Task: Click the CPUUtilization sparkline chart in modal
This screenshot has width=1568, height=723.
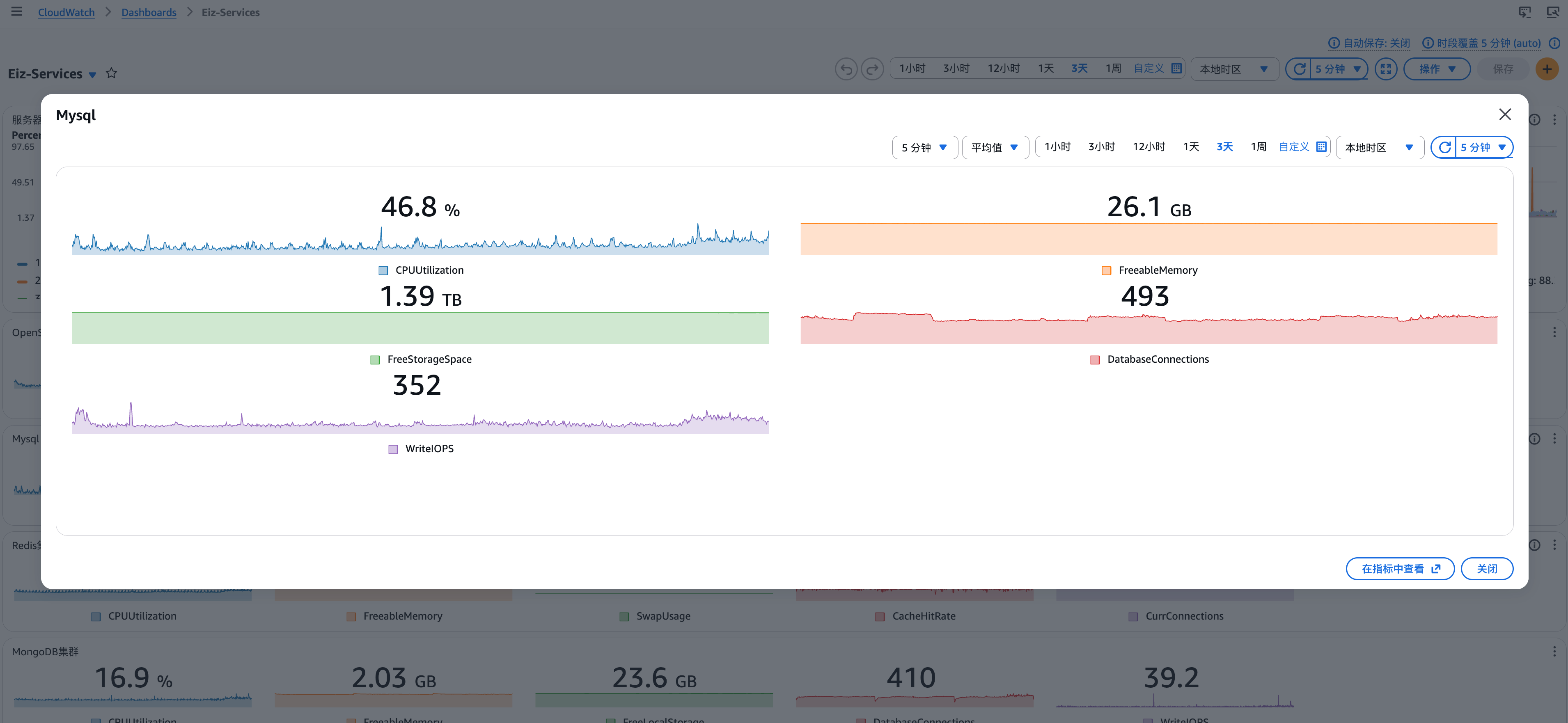Action: click(x=420, y=239)
